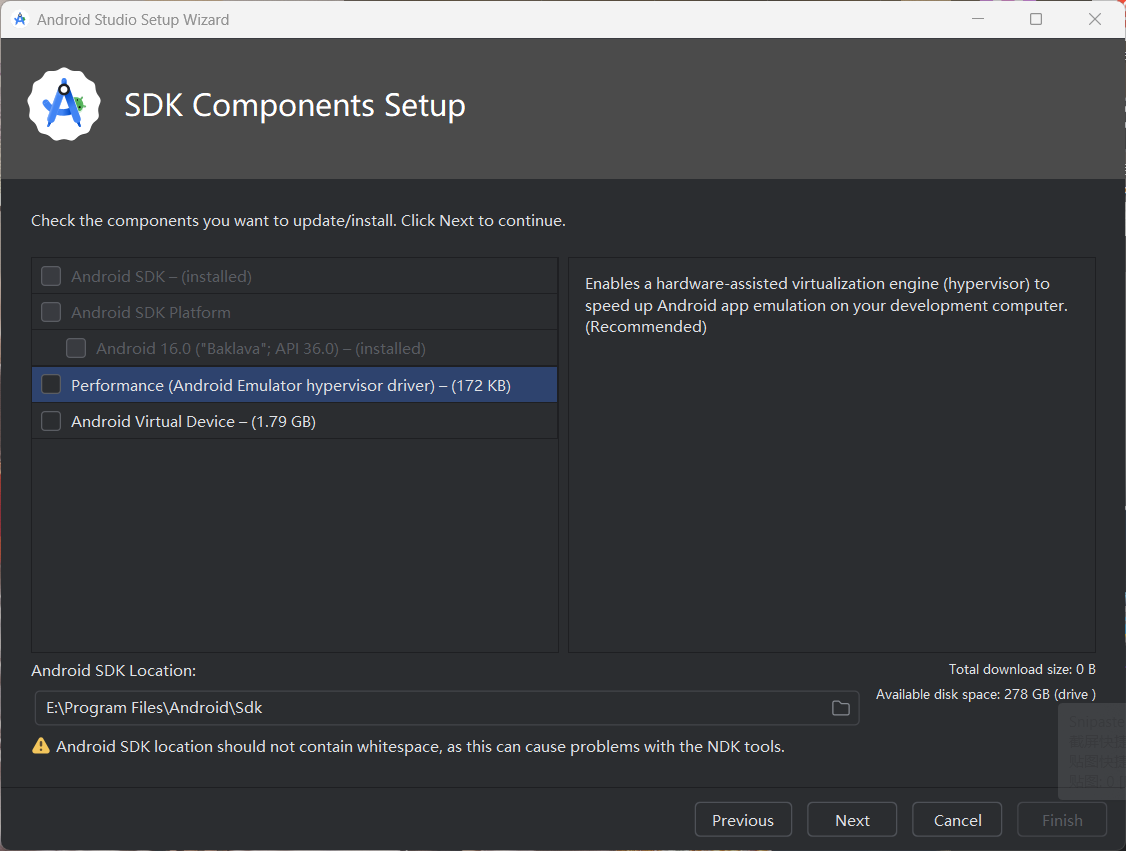This screenshot has width=1126, height=851.
Task: Open the SDK location folder browser
Action: click(840, 708)
